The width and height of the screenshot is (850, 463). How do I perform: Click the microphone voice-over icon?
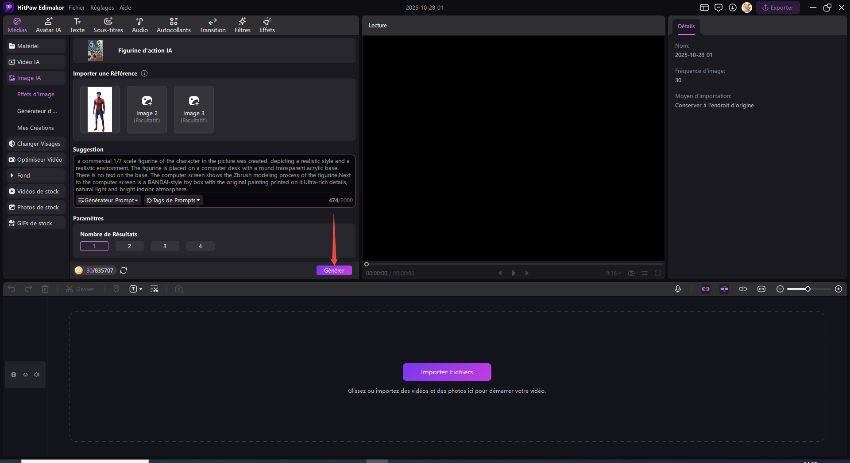[678, 289]
